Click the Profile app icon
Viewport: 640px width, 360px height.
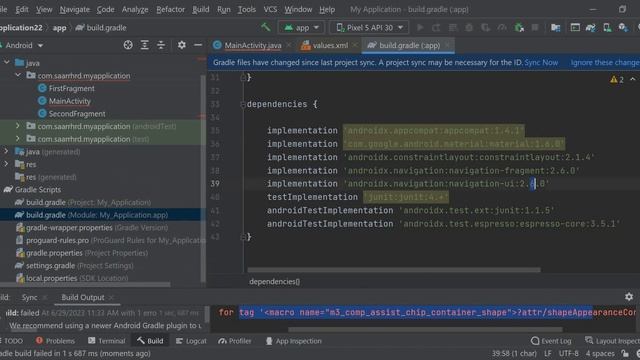pos(502,27)
